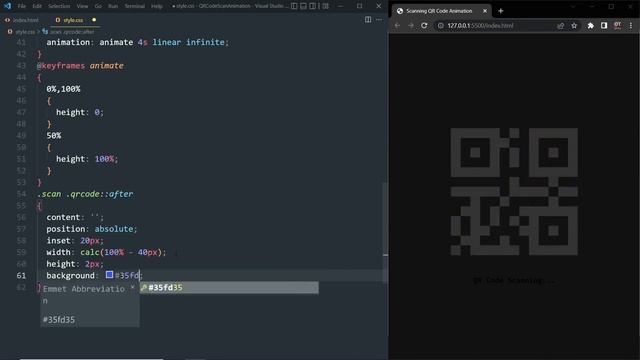Click the .scan .qrcode::after selector line

85,194
